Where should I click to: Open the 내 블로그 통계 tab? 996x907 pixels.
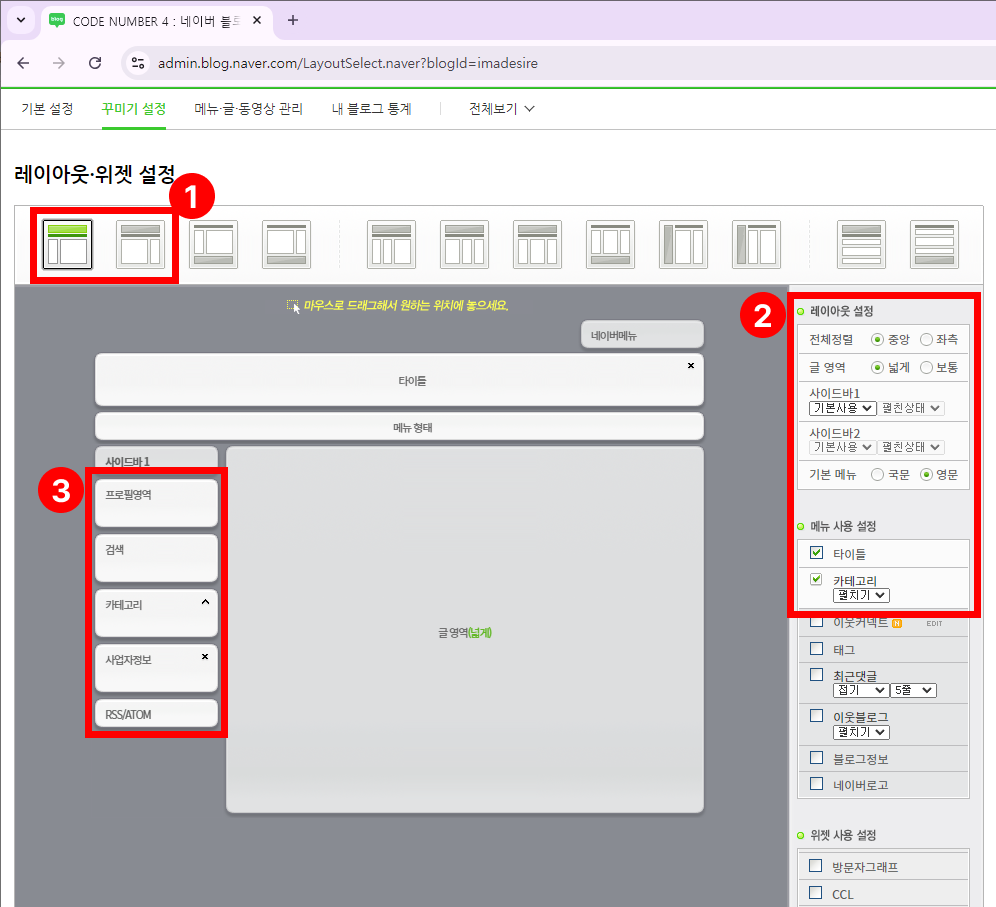click(x=371, y=109)
